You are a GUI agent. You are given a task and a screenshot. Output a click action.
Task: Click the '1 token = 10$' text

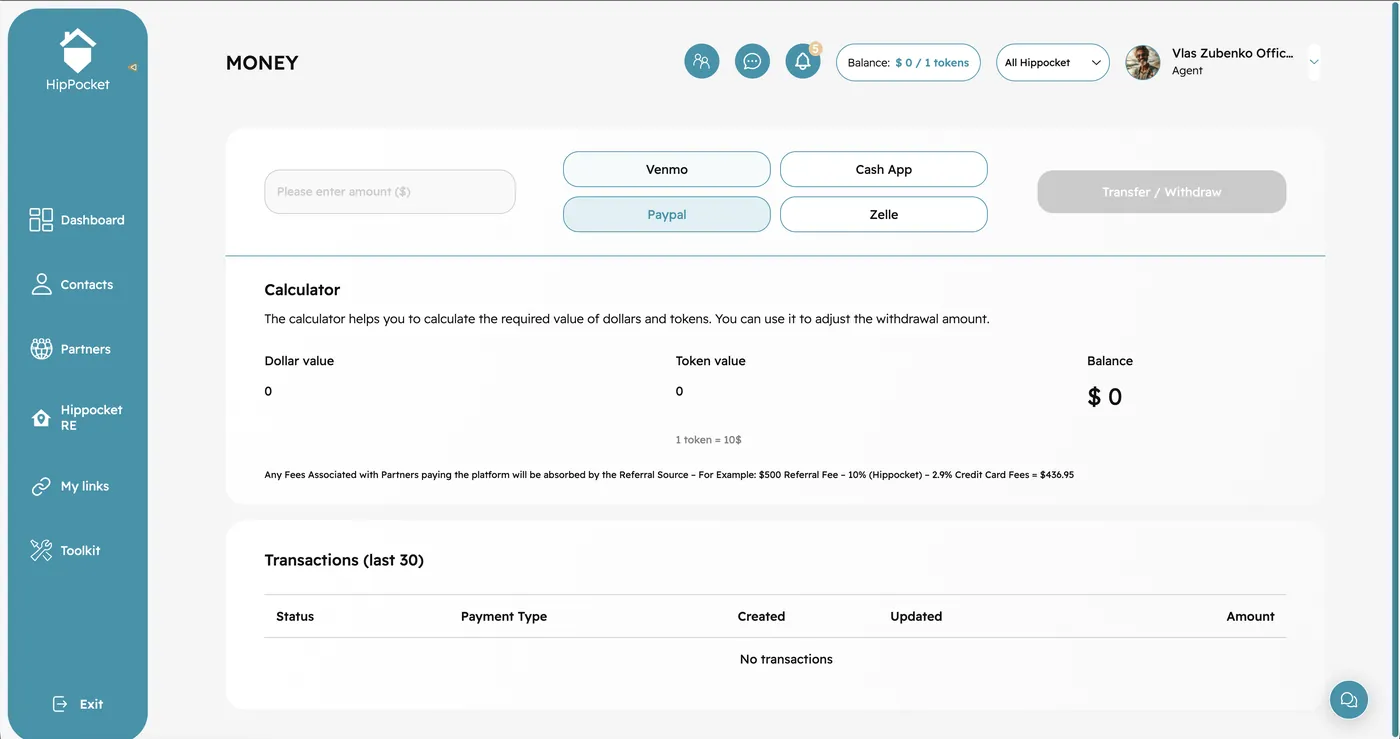[709, 440]
